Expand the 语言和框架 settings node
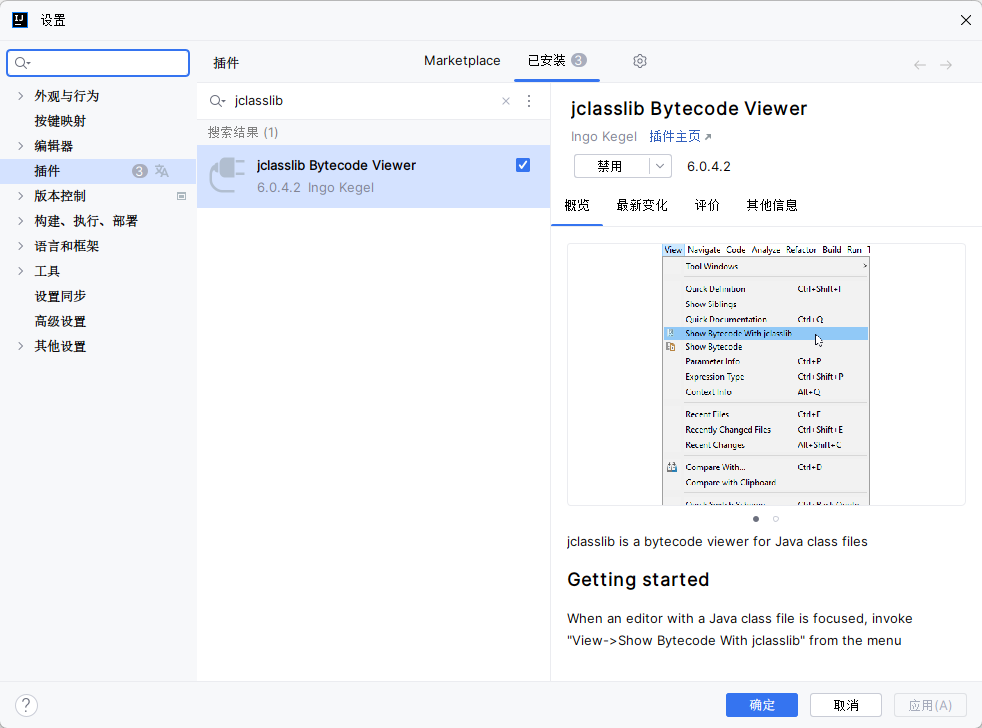Screen dimensions: 982x728 (x=21, y=246)
